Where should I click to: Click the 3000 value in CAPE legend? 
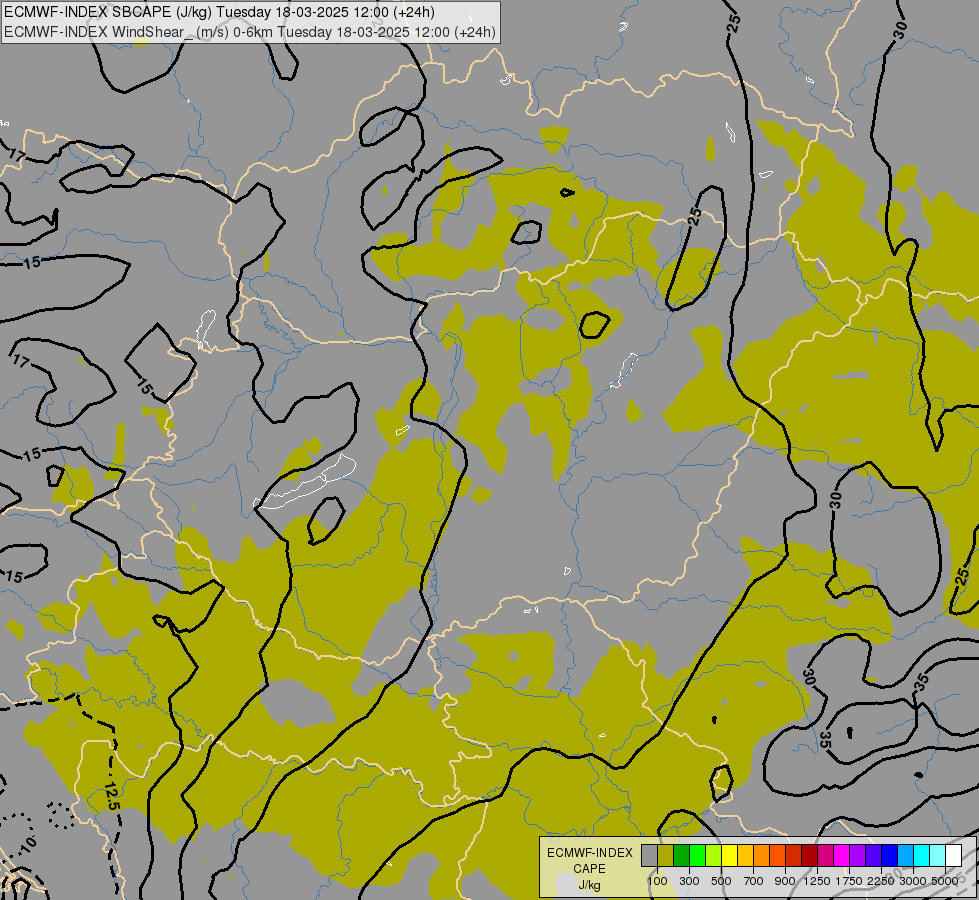pos(913,881)
